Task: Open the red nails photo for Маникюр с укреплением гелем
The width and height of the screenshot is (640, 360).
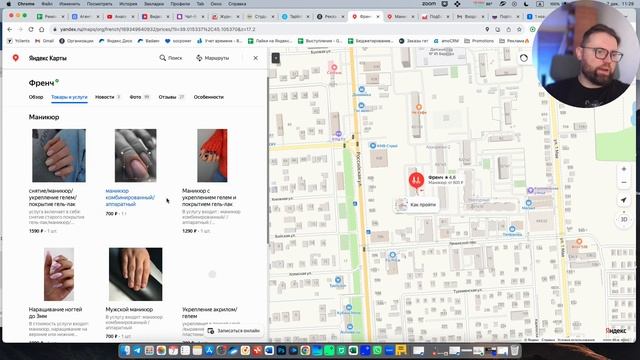Action: (x=212, y=156)
